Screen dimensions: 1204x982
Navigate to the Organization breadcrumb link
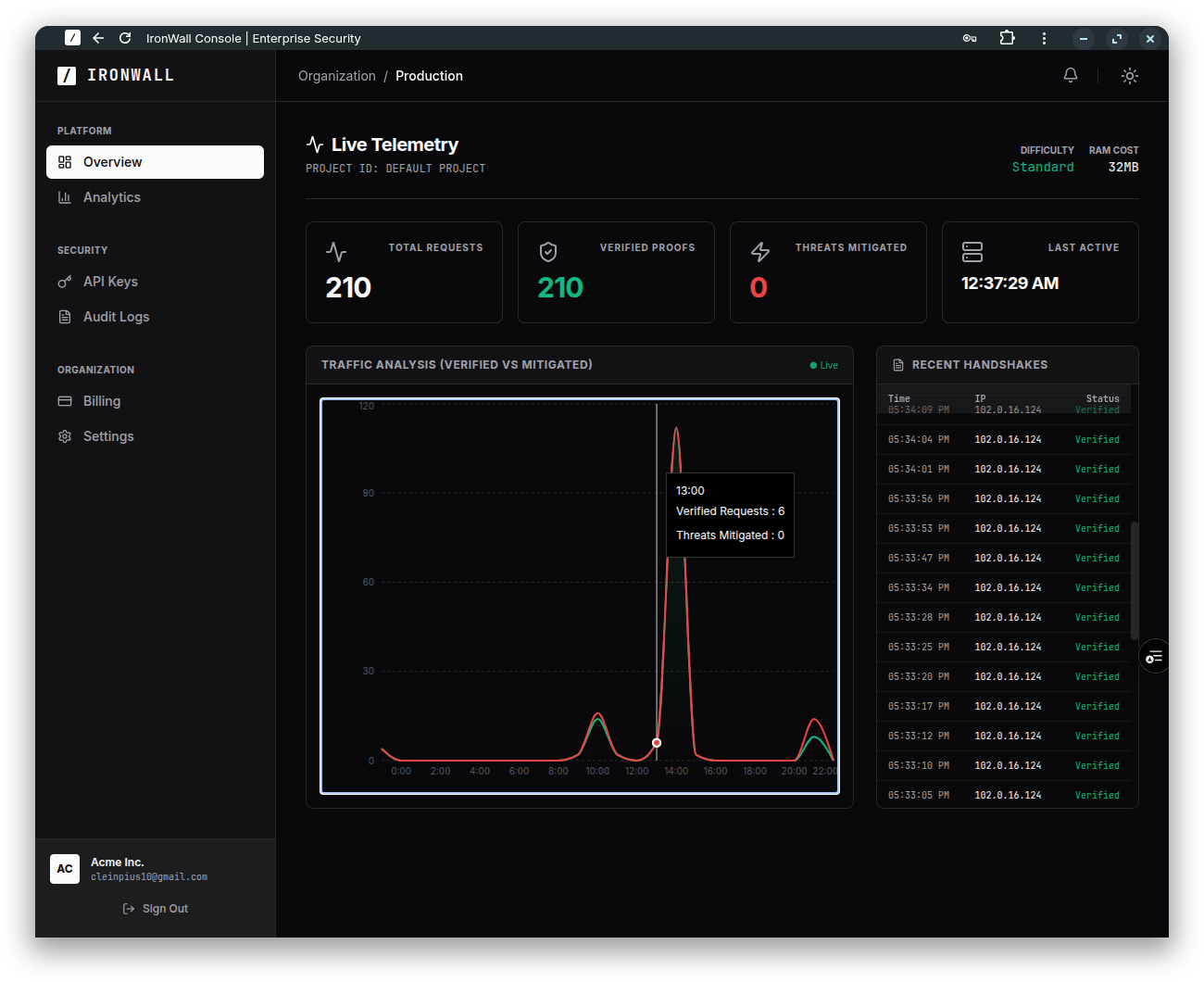click(337, 76)
